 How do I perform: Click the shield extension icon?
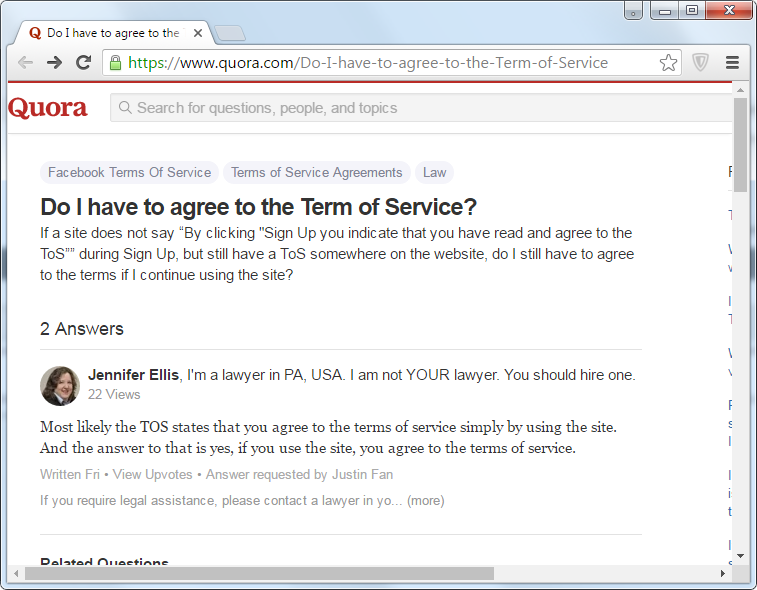tap(701, 63)
